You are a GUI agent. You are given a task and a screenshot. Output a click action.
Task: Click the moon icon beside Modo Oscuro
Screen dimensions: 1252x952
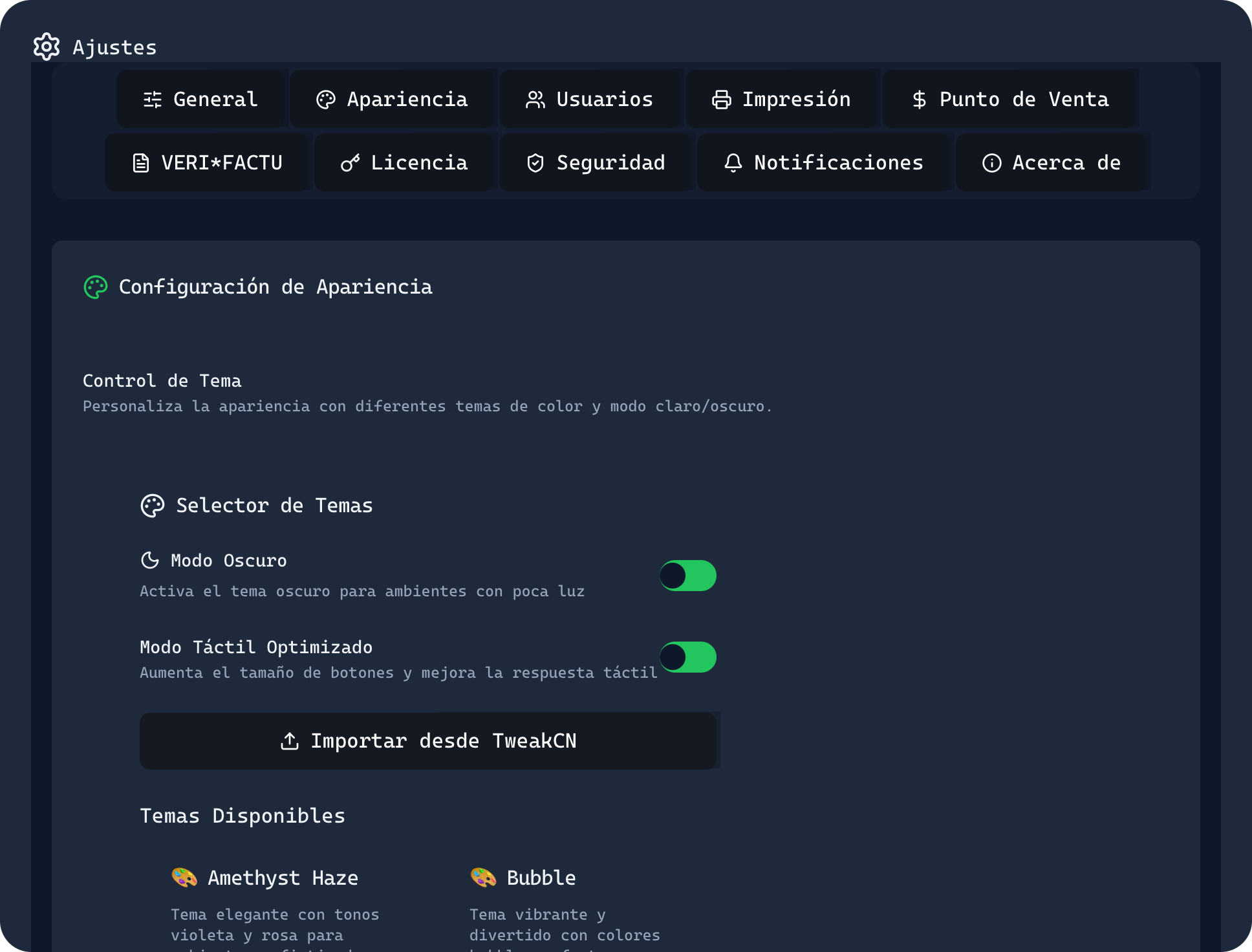(150, 560)
